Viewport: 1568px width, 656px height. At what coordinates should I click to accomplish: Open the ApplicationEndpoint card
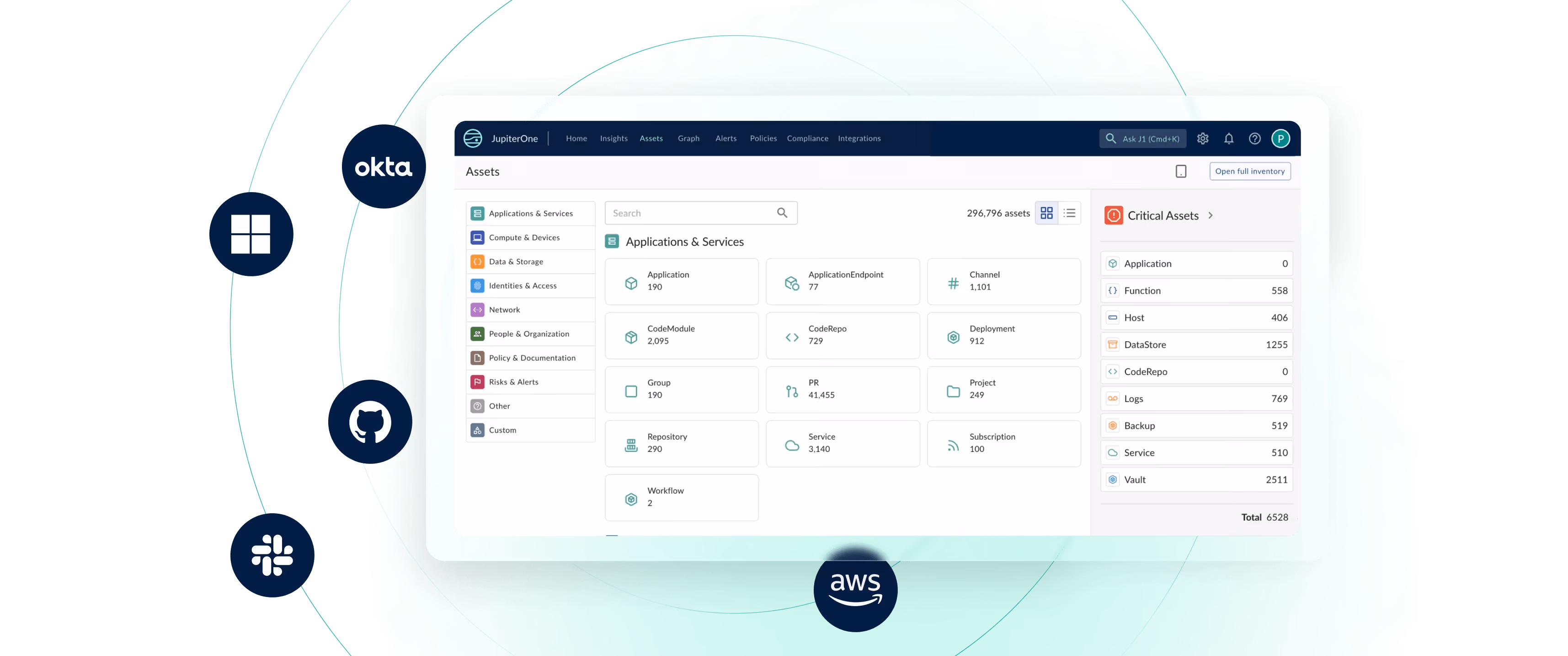(843, 281)
